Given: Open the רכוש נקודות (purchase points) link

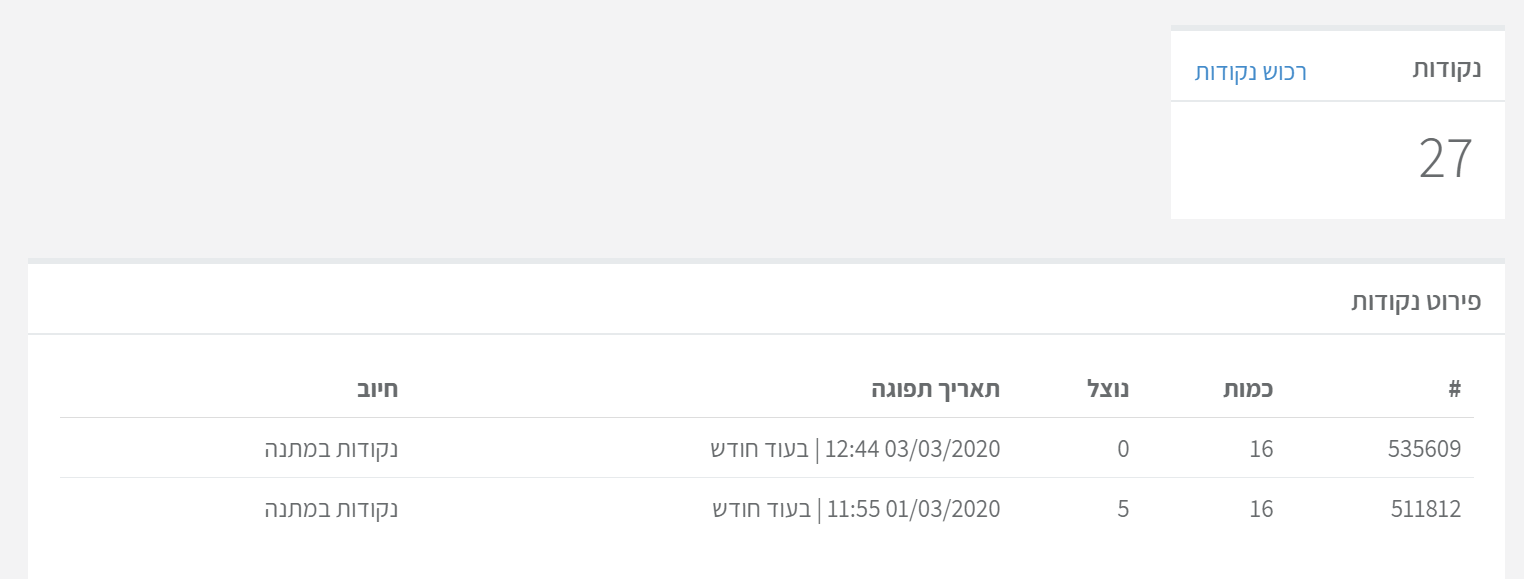Looking at the screenshot, I should coord(1248,72).
